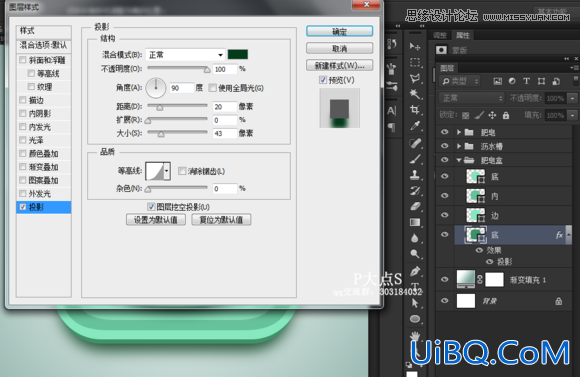
Task: Click the lock position (move arrows) icon
Action: click(x=492, y=115)
